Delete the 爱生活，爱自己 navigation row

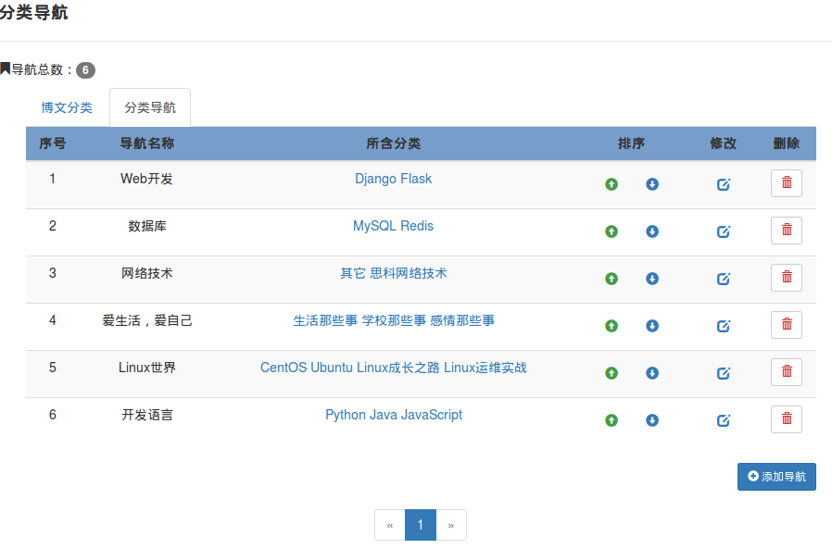tap(786, 325)
